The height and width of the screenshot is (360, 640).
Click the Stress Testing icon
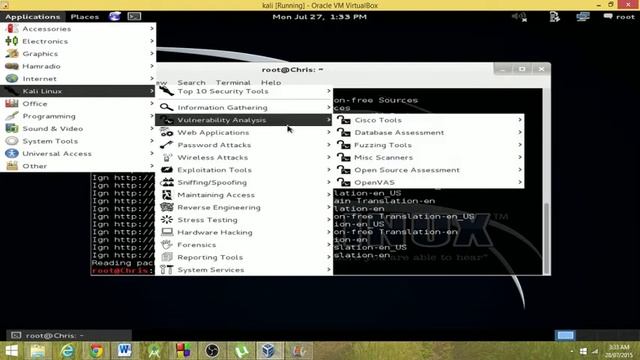pyautogui.click(x=167, y=220)
